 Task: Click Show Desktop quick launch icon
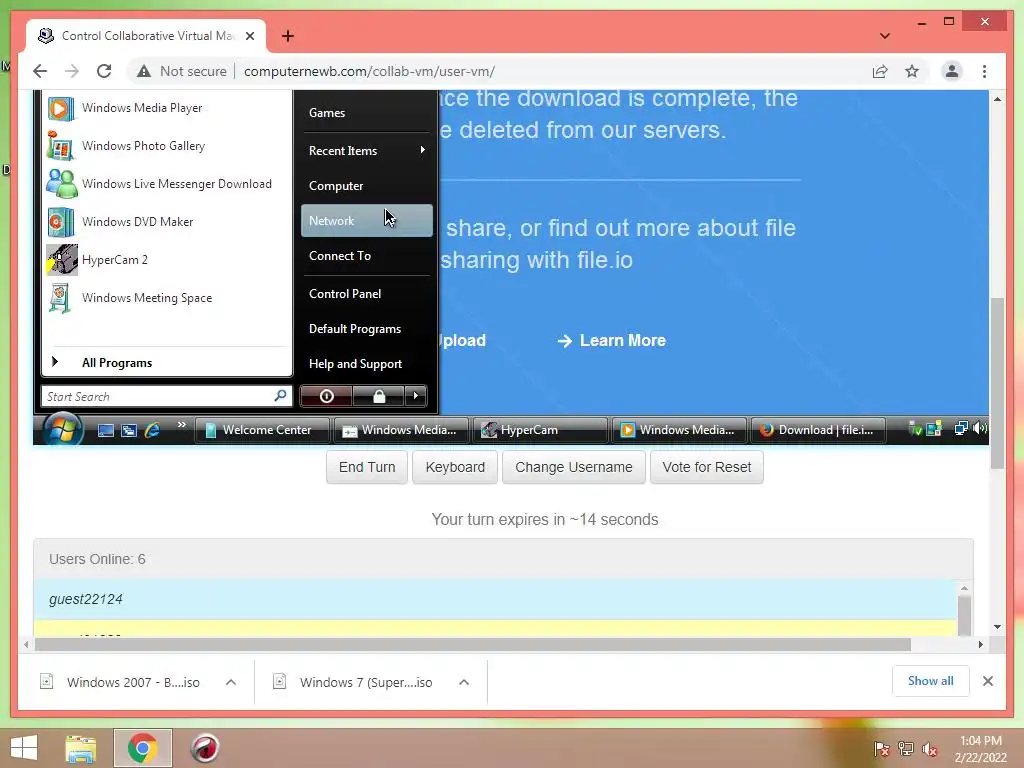point(105,430)
